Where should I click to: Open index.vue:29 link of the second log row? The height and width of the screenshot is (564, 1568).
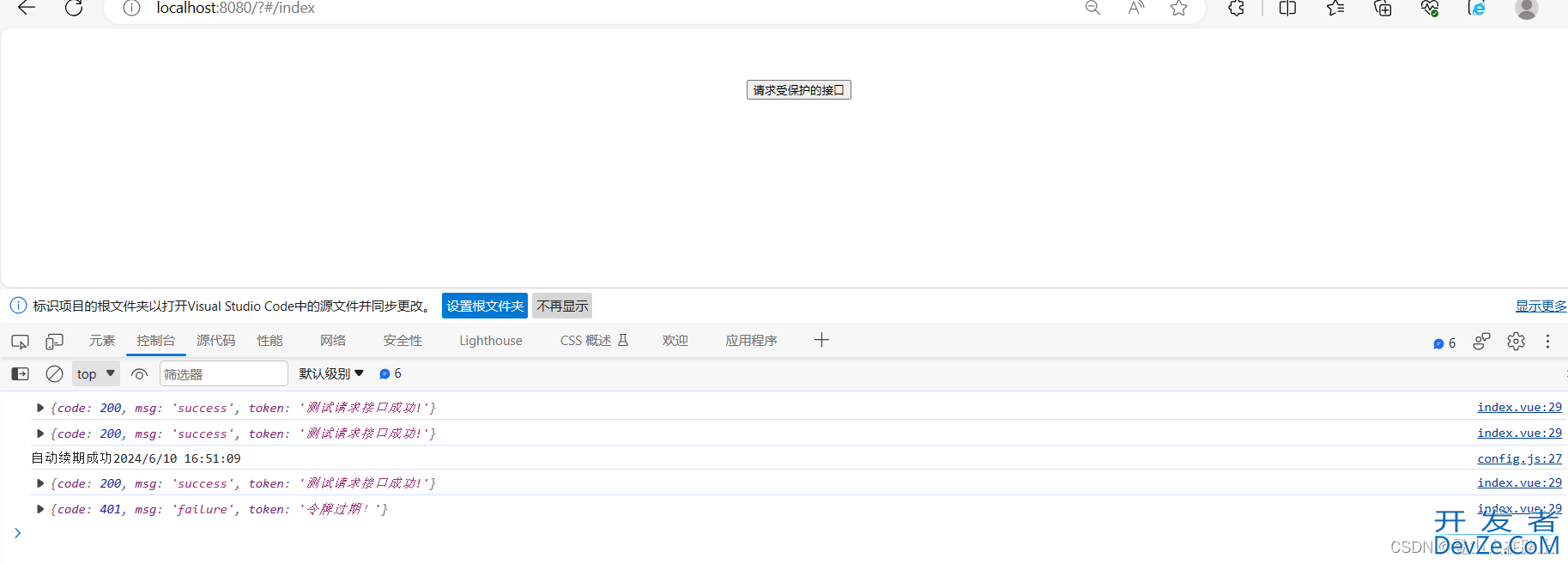[1519, 434]
